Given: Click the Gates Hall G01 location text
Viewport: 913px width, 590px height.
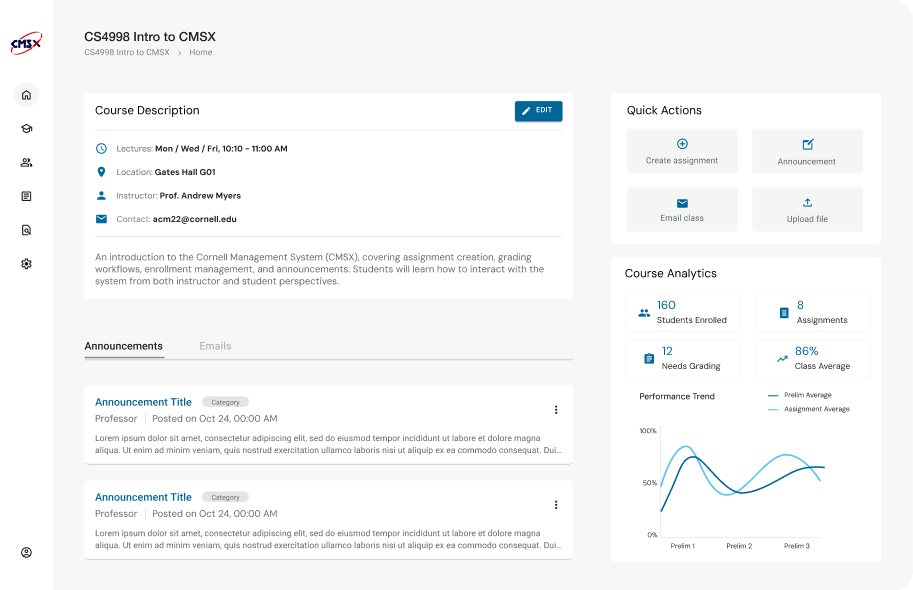Looking at the screenshot, I should click(x=185, y=172).
